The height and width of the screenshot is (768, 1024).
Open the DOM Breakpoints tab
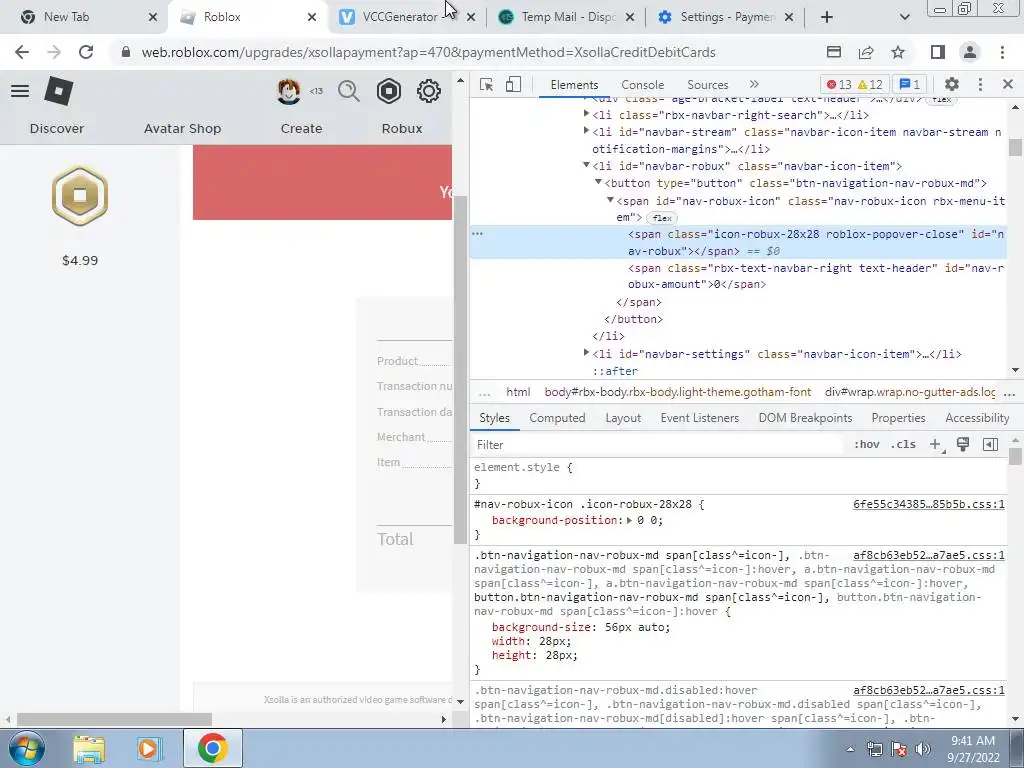(x=805, y=418)
